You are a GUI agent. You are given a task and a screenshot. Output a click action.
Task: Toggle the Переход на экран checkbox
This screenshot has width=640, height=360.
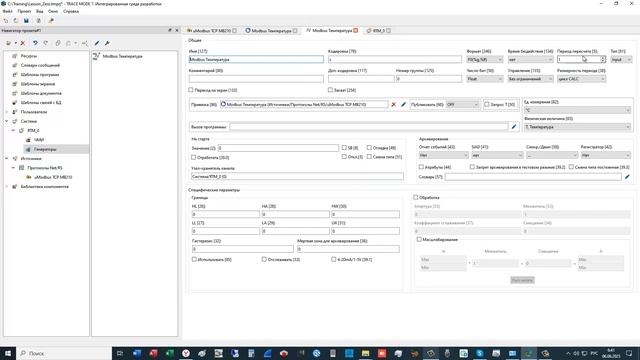tap(191, 90)
